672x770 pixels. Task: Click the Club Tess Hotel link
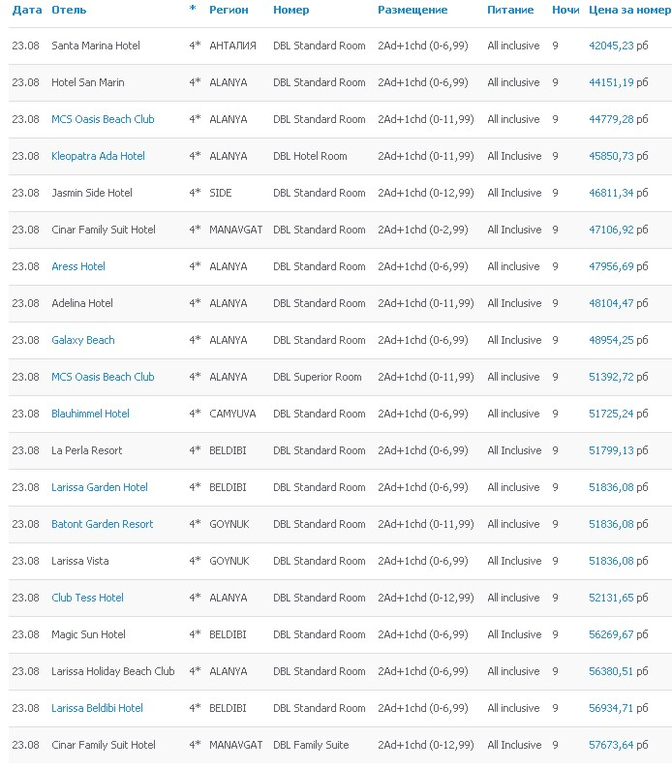87,598
